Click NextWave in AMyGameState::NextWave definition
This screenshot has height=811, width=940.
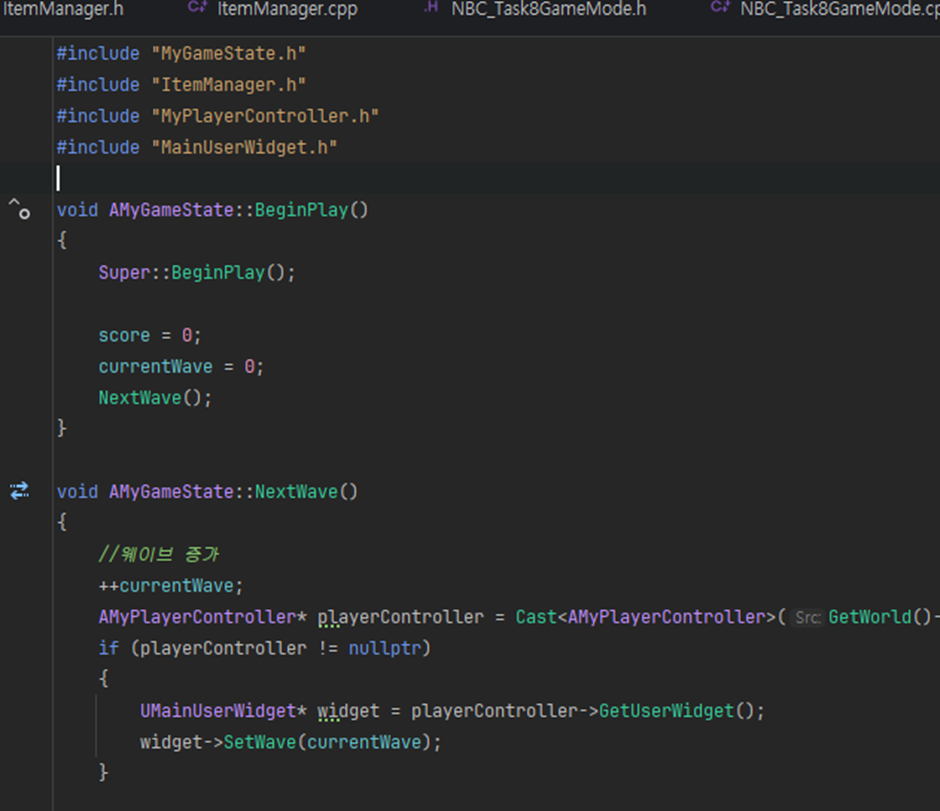pyautogui.click(x=296, y=492)
